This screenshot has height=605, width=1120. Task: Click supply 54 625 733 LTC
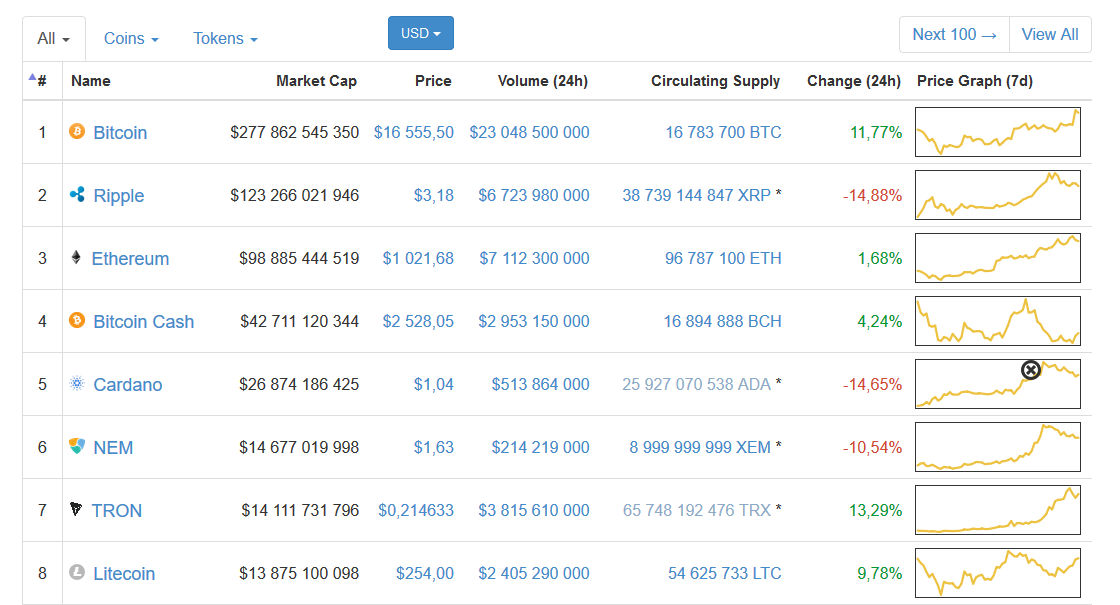tap(724, 573)
